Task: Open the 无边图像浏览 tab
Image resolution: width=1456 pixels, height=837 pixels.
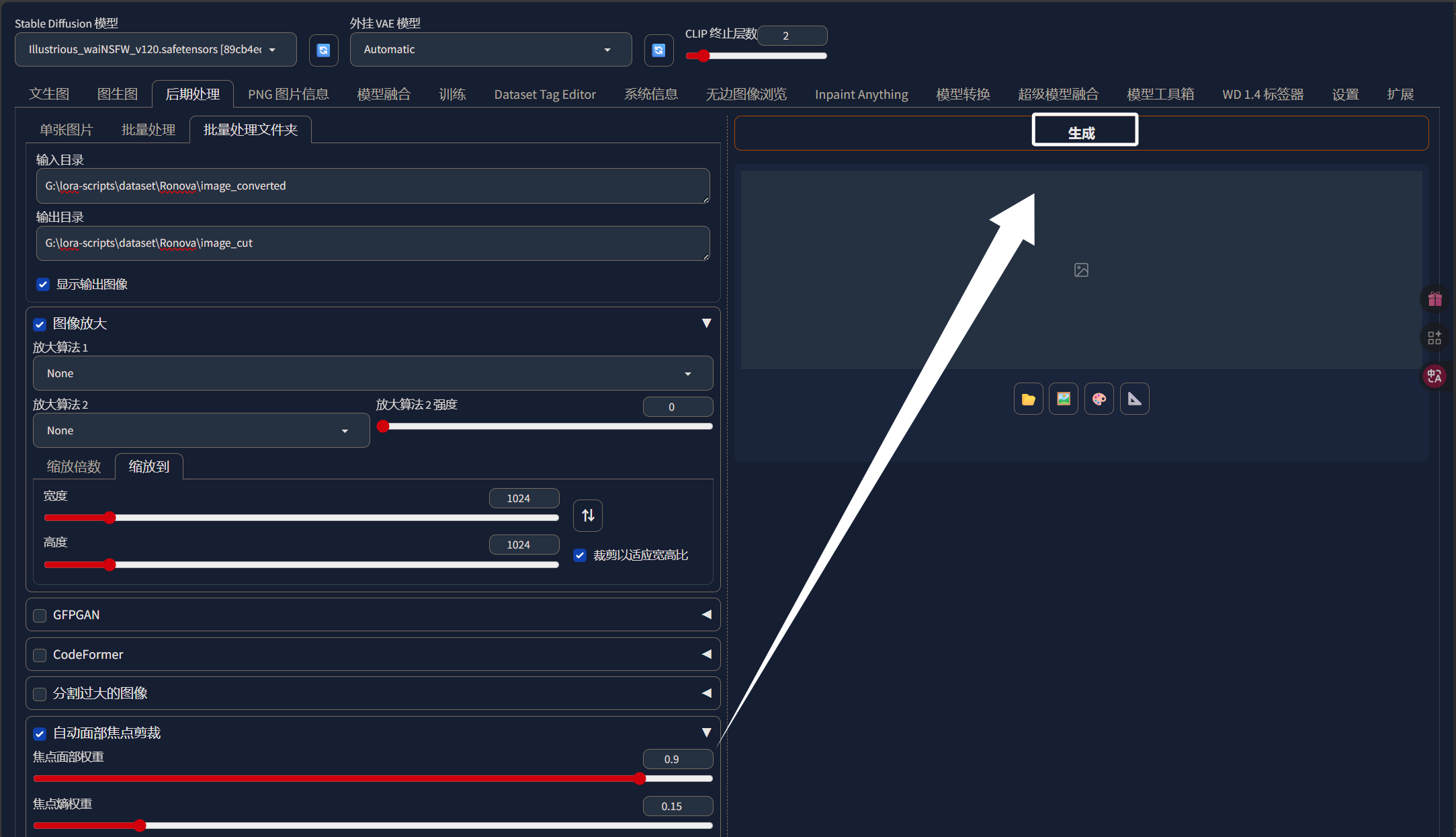Action: 746,94
